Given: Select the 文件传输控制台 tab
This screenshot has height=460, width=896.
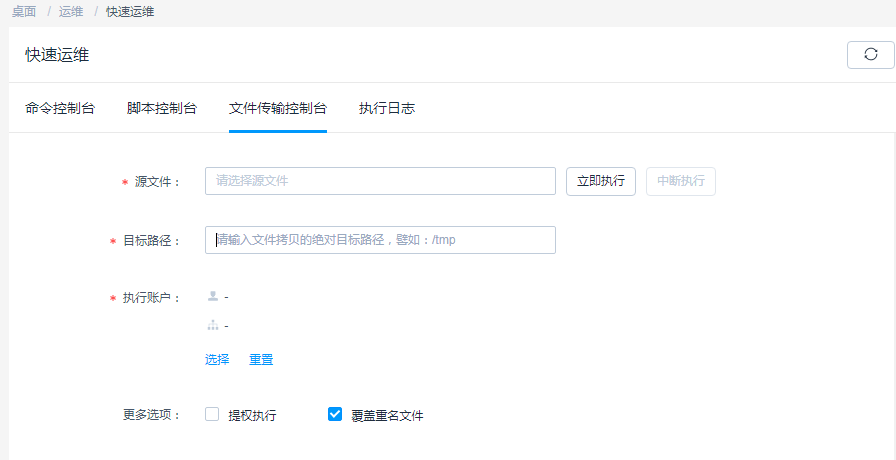Looking at the screenshot, I should [x=278, y=109].
